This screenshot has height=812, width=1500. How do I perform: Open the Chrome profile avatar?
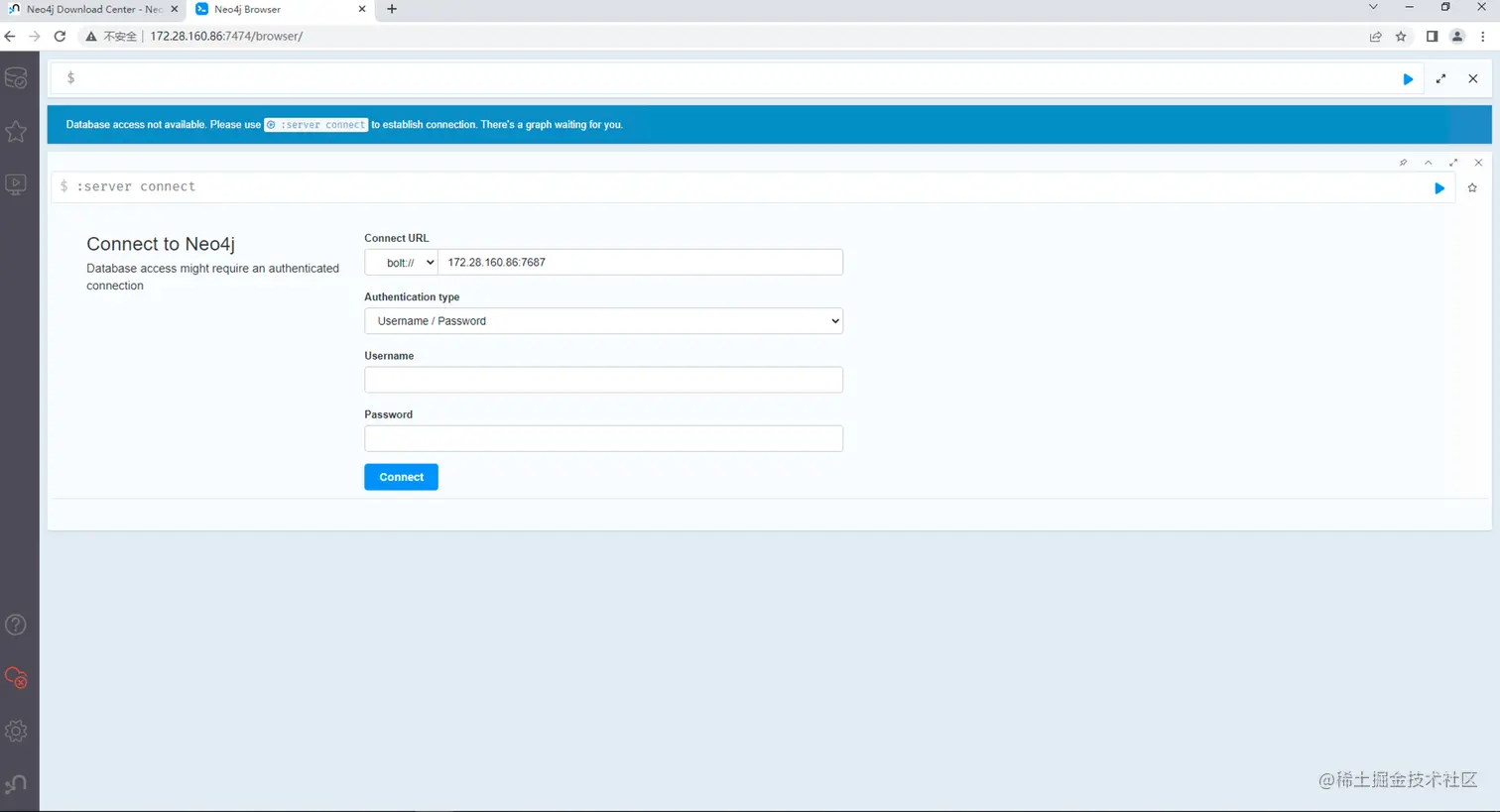tap(1457, 37)
